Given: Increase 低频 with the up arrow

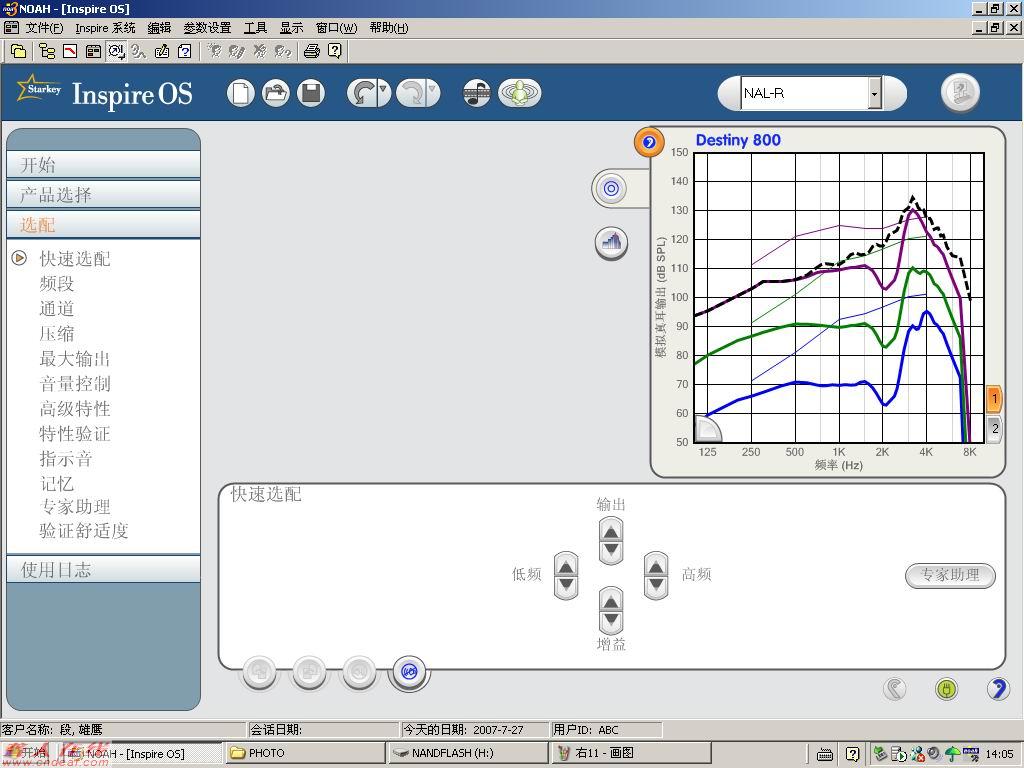Looking at the screenshot, I should tap(566, 566).
